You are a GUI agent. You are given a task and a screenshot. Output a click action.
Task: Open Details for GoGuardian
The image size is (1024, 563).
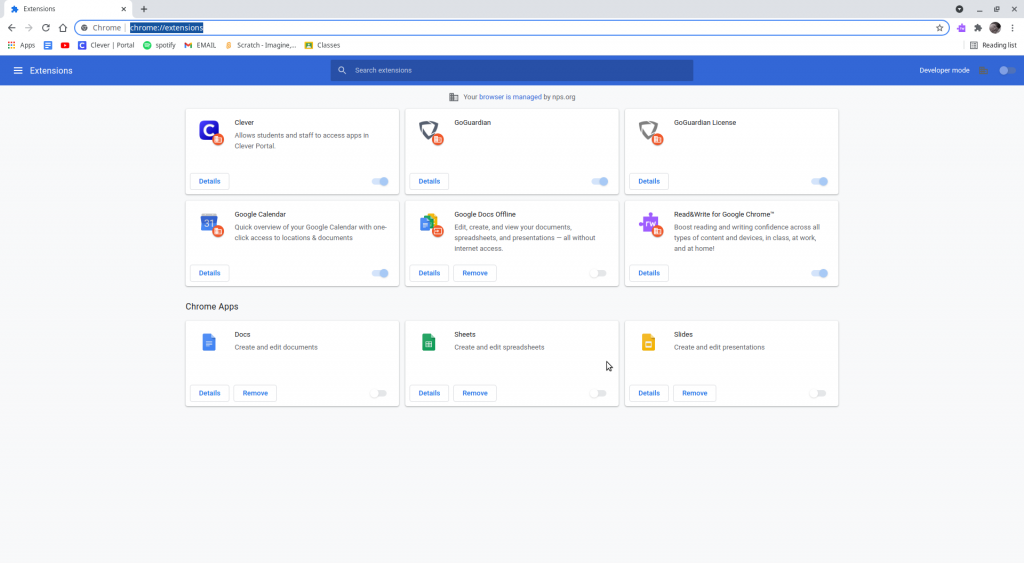(429, 182)
